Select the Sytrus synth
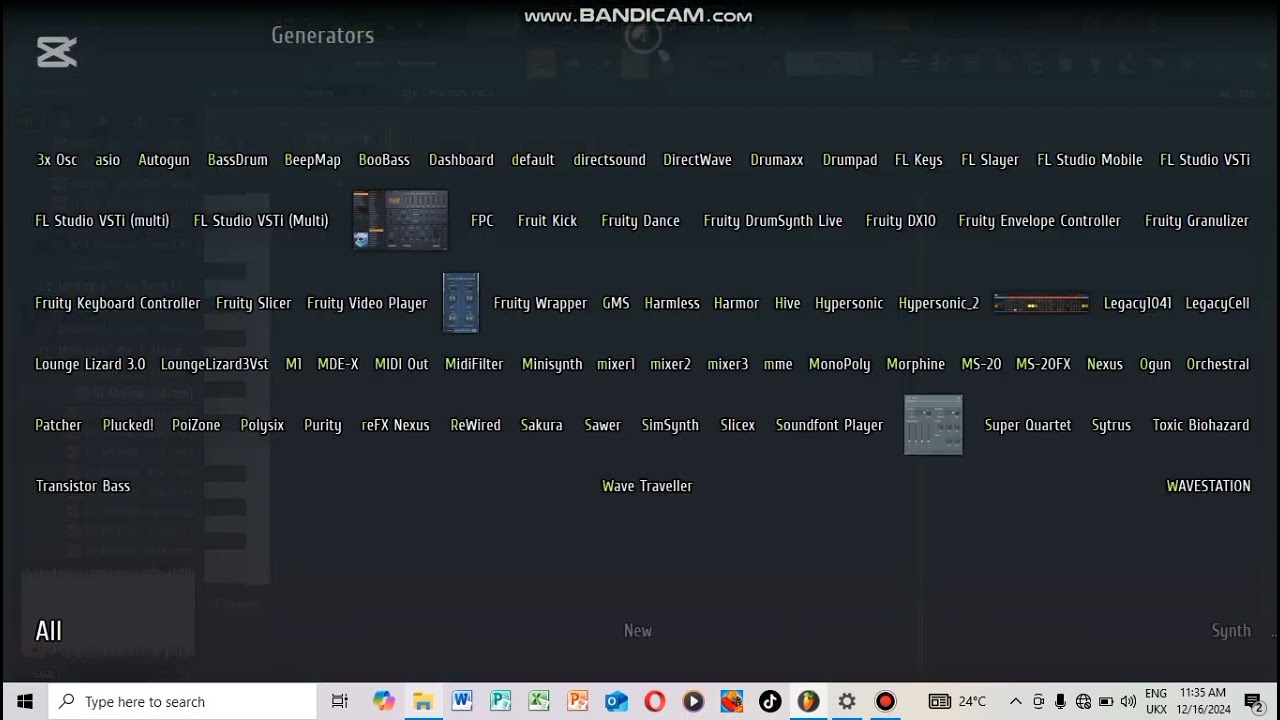Image resolution: width=1280 pixels, height=720 pixels. coord(1111,425)
